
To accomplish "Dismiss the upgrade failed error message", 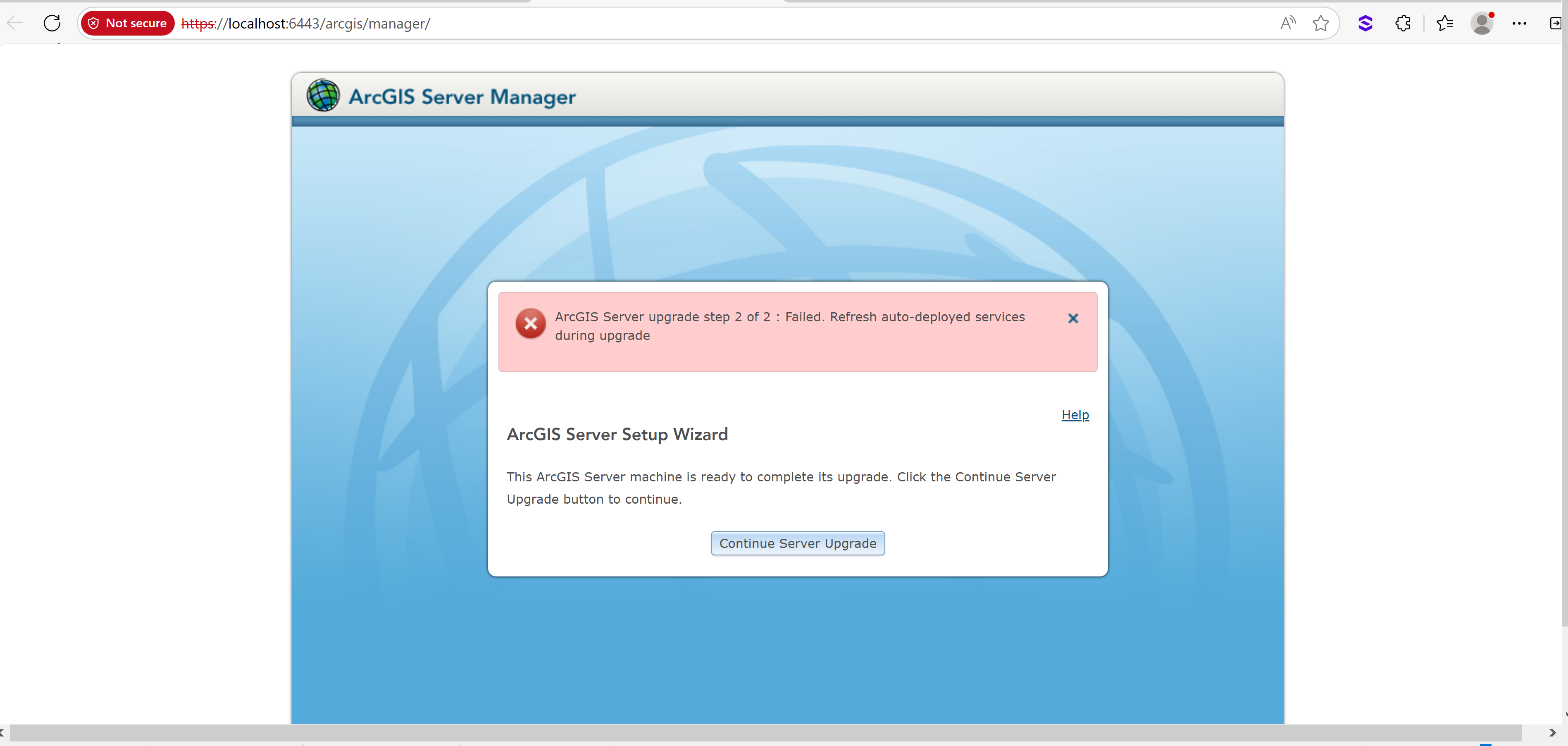I will (x=1073, y=318).
